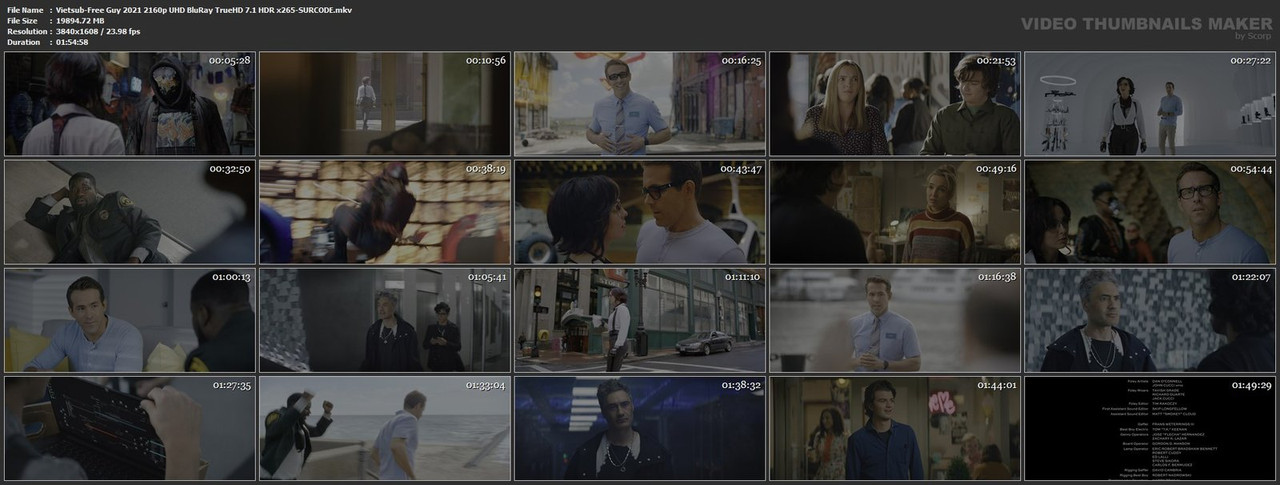Click the file size value 19894.72 MB
The image size is (1280, 485).
click(90, 20)
